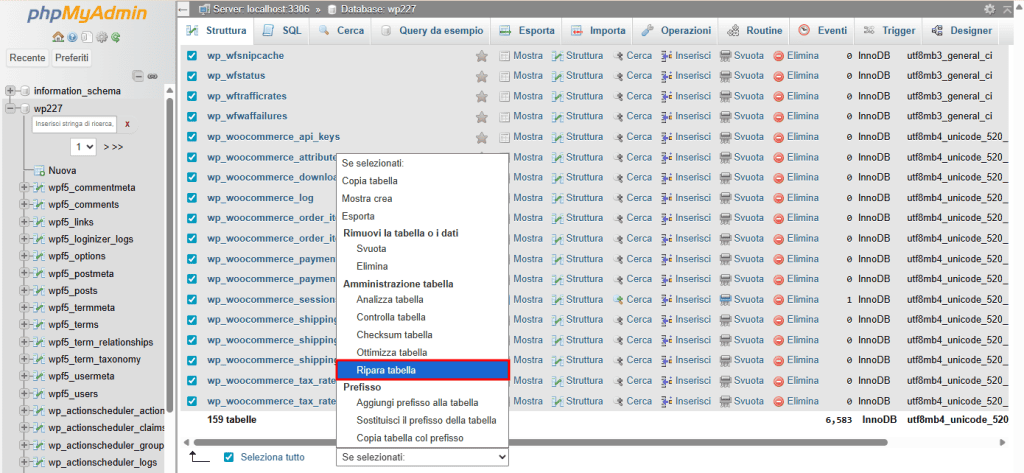Screen dimensions: 1024x473
Task: Open page settings gear icon at top right
Action: pyautogui.click(x=990, y=9)
